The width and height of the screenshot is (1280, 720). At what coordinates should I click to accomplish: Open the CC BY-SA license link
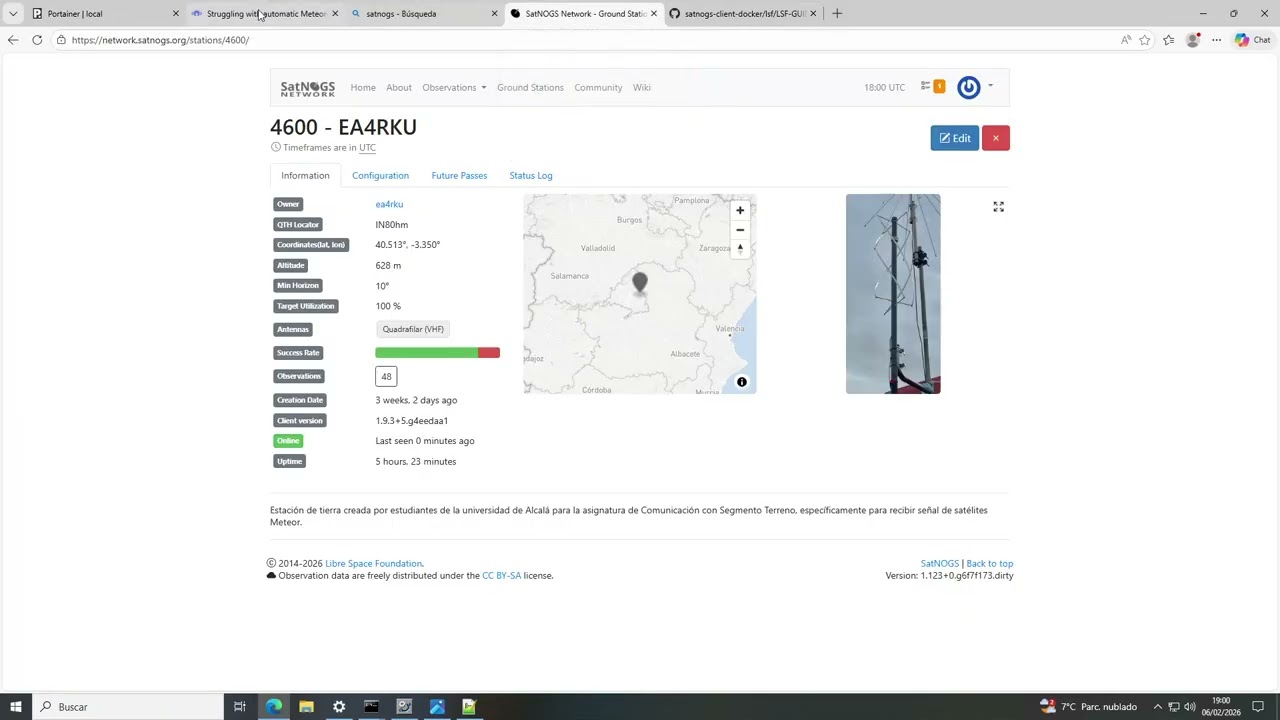tap(501, 576)
